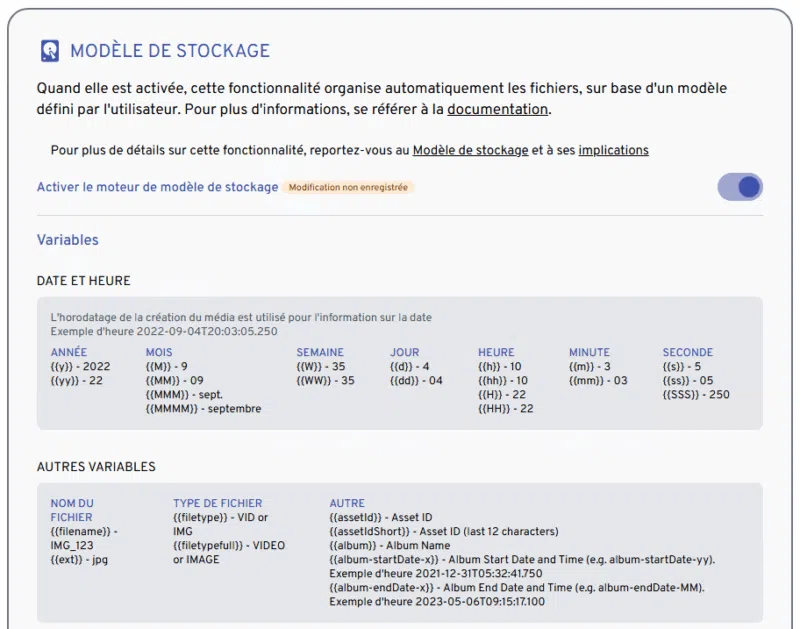Viewport: 800px width, 629px height.
Task: Toggle the storage template engine switch
Action: click(x=740, y=187)
